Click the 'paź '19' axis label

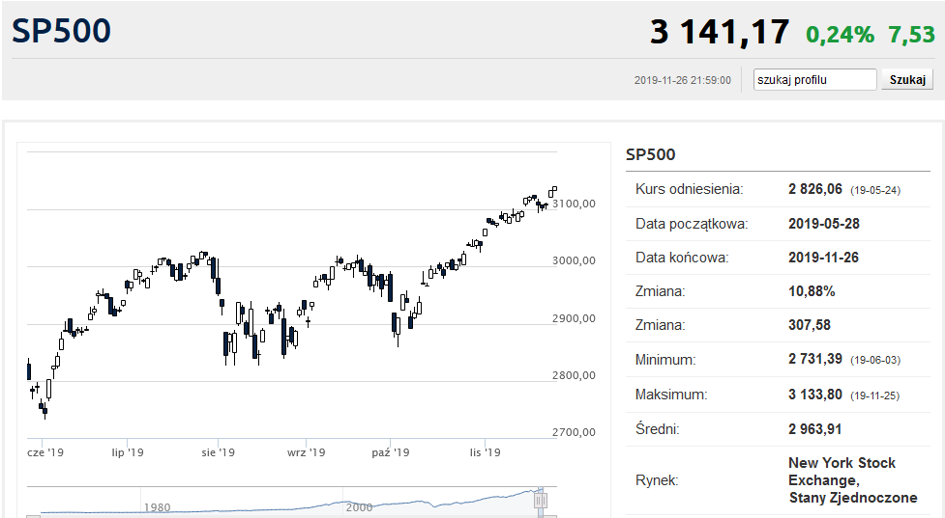click(391, 452)
